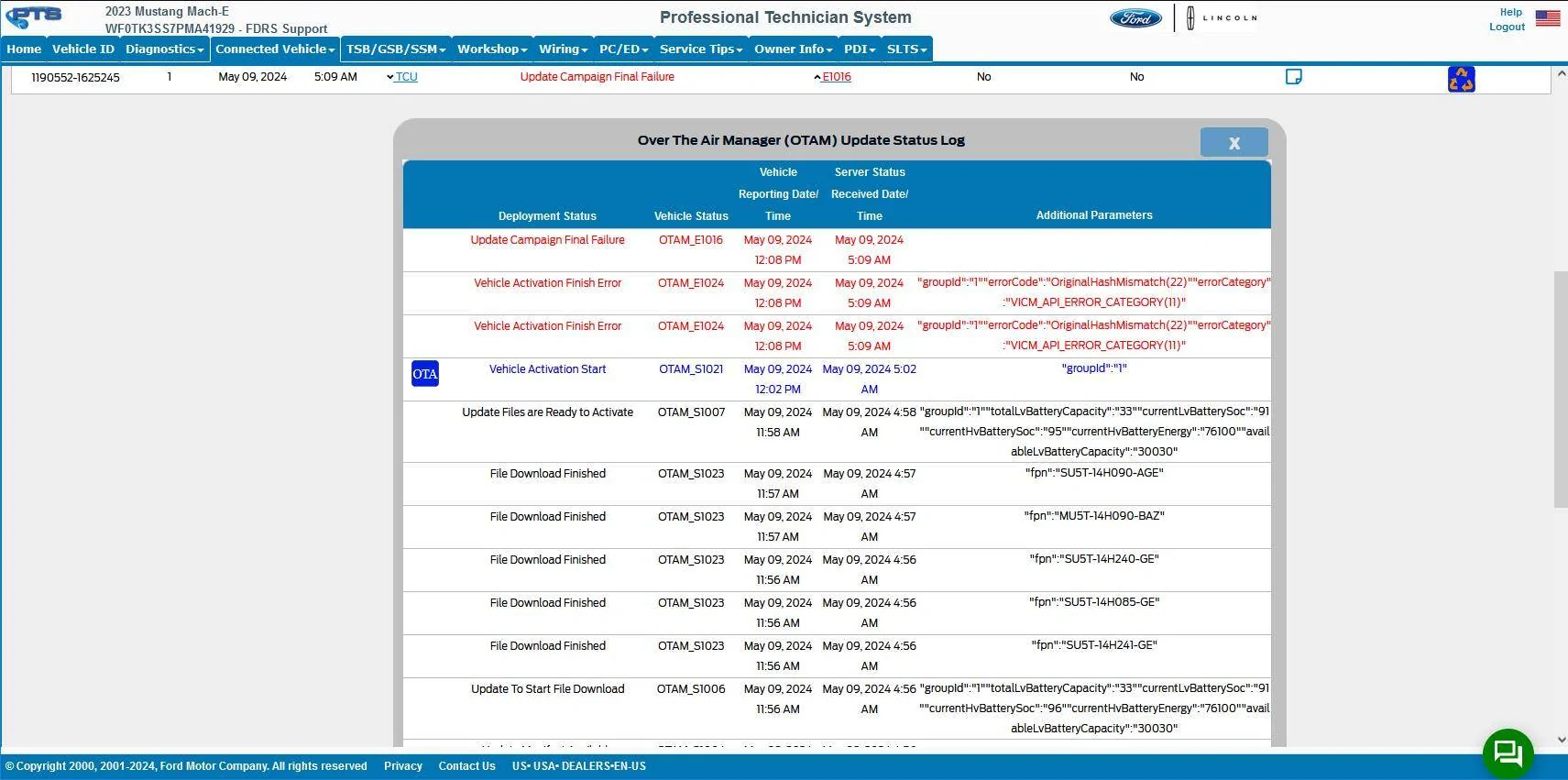Click the Deployment Status column header
Viewport: 1568px width, 780px height.
coord(547,216)
